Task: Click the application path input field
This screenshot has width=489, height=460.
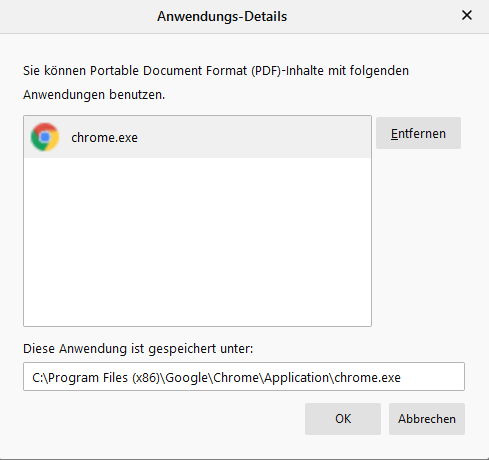Action: (244, 377)
